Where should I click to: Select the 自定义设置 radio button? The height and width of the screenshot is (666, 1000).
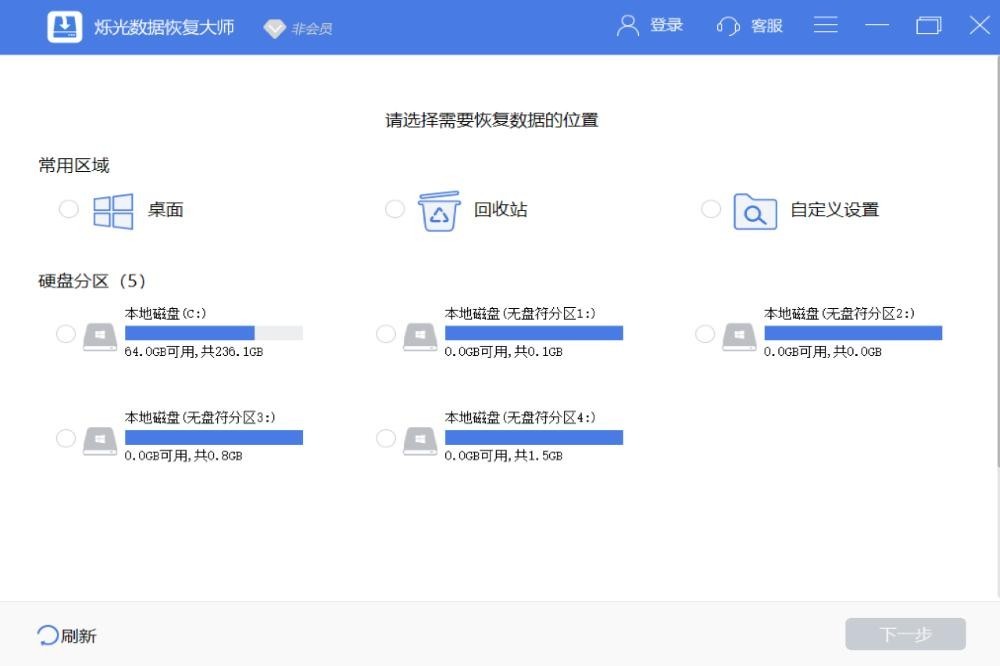(710, 209)
